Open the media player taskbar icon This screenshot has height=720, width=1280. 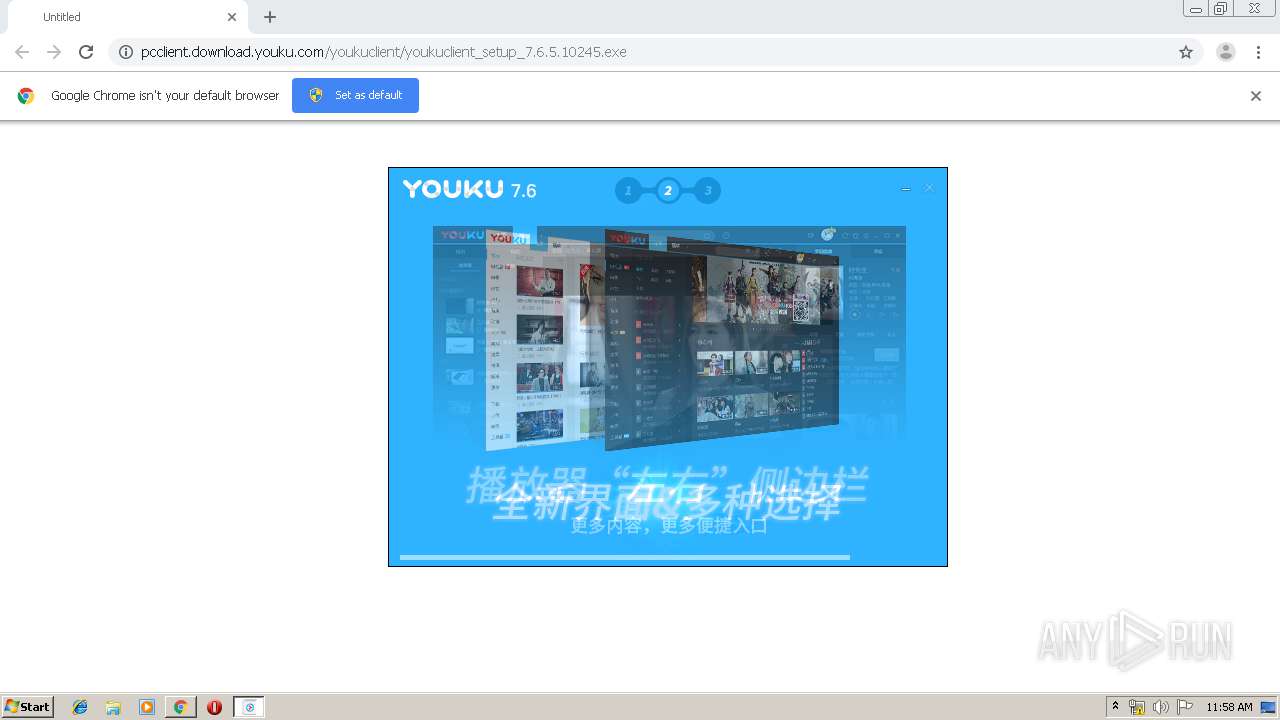pos(147,707)
